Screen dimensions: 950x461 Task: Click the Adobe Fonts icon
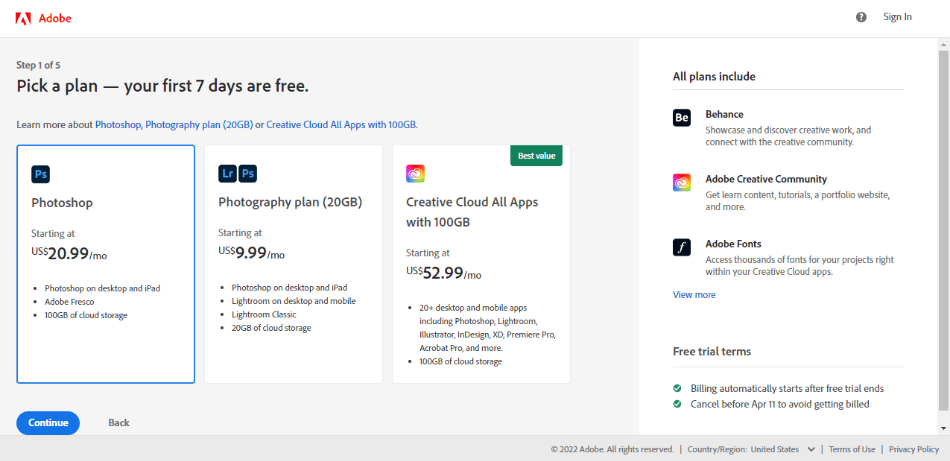682,247
